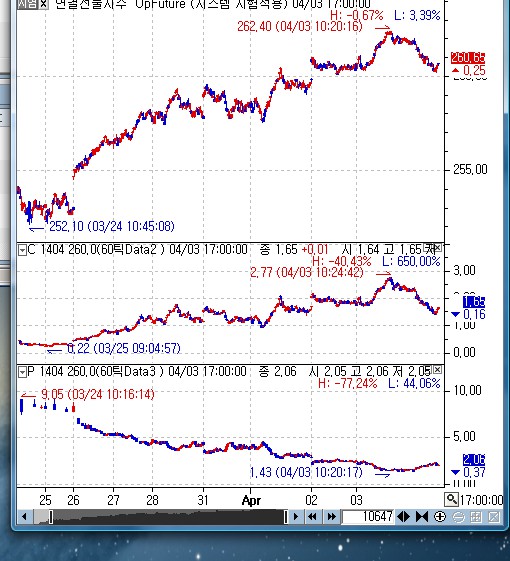Click the expand-horizontally diamond arrows icon

pyautogui.click(x=404, y=517)
